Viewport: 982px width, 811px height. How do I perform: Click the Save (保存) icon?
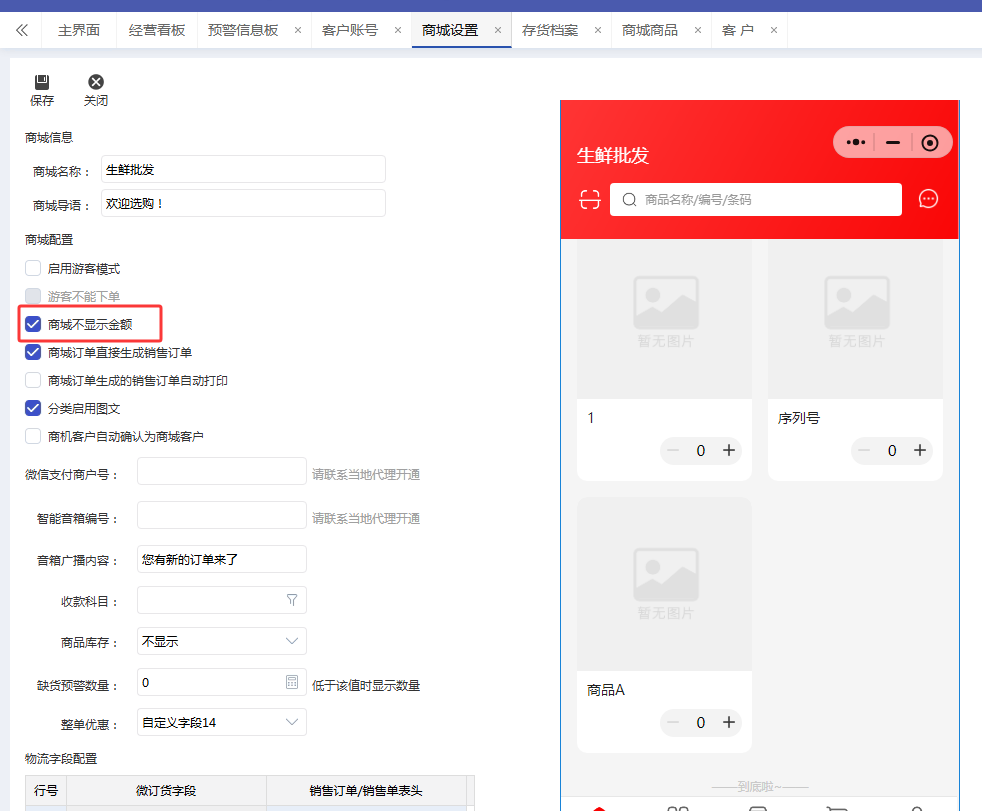click(42, 83)
